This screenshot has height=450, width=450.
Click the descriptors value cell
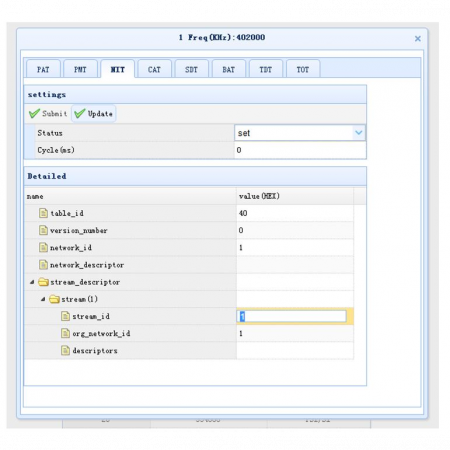pyautogui.click(x=295, y=351)
